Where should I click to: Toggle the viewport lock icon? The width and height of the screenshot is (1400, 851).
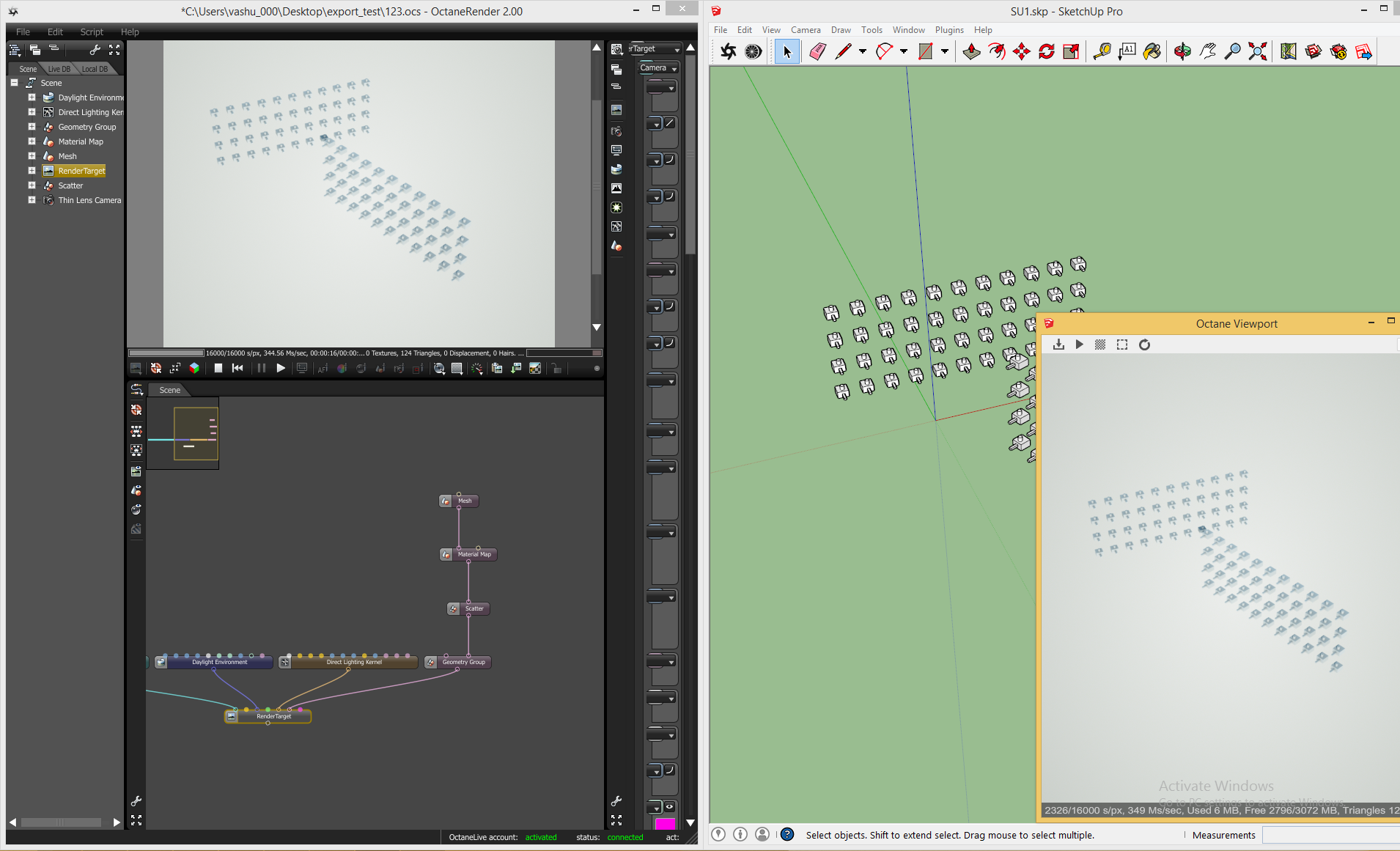(556, 368)
